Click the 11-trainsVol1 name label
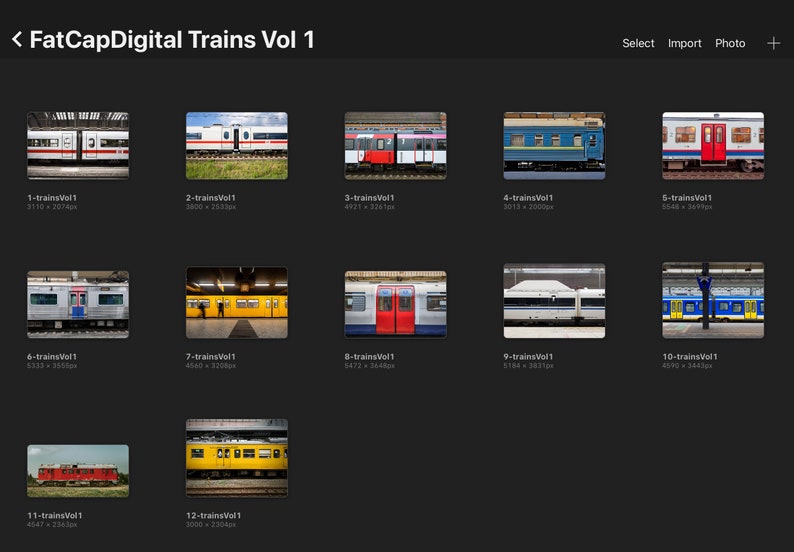The height and width of the screenshot is (552, 794). click(x=55, y=516)
